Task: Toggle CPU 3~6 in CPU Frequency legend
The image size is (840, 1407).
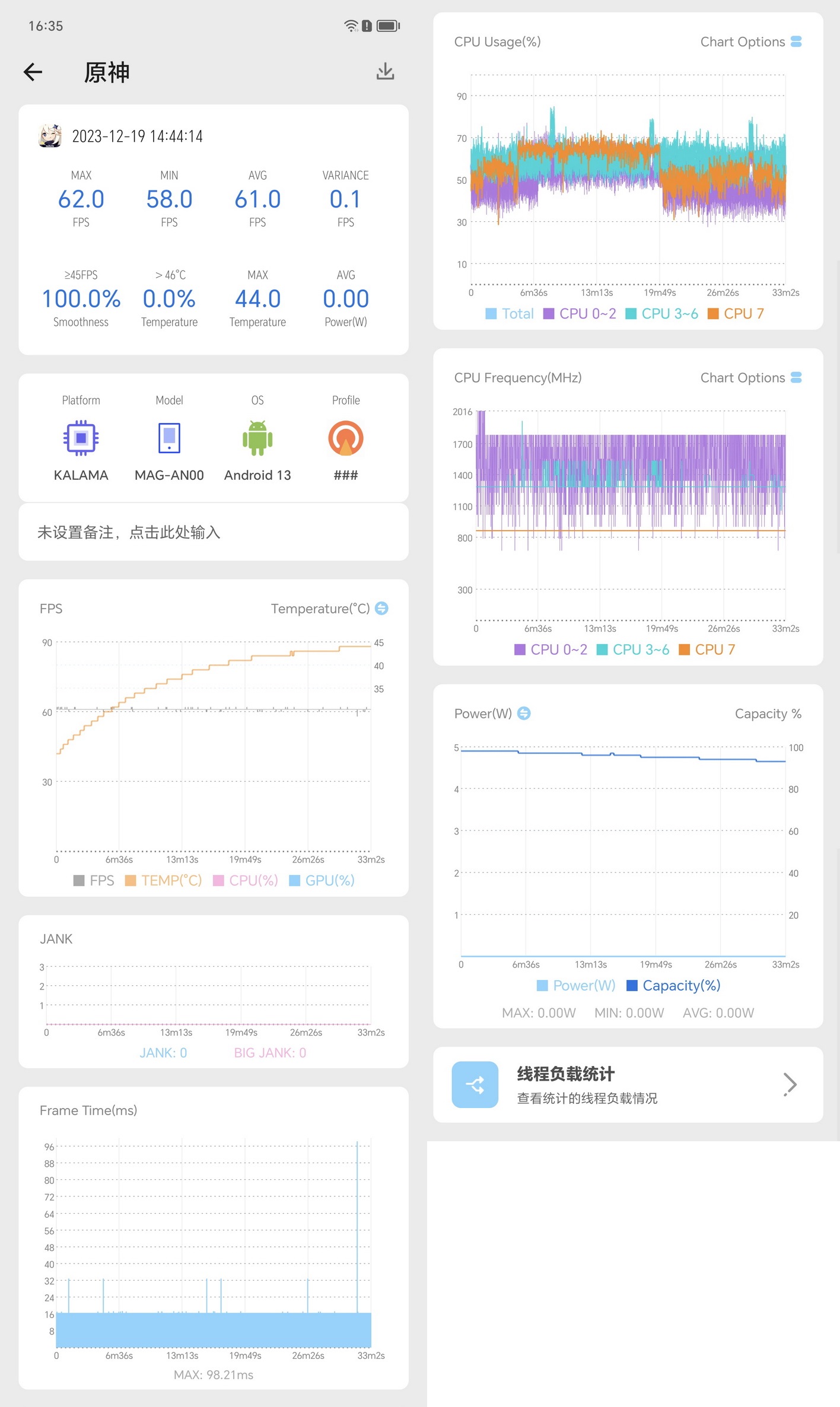Action: (633, 650)
